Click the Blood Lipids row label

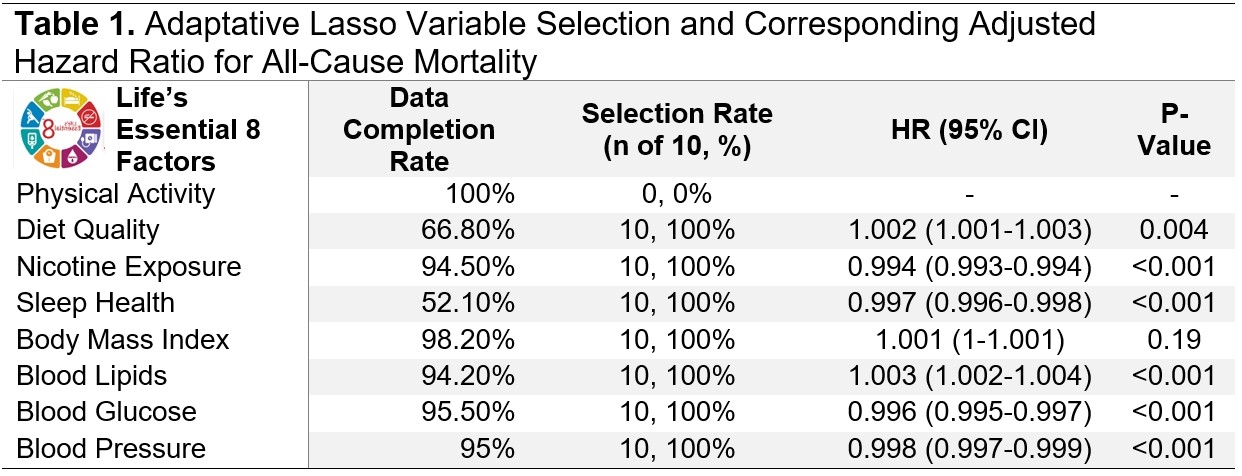pyautogui.click(x=91, y=376)
